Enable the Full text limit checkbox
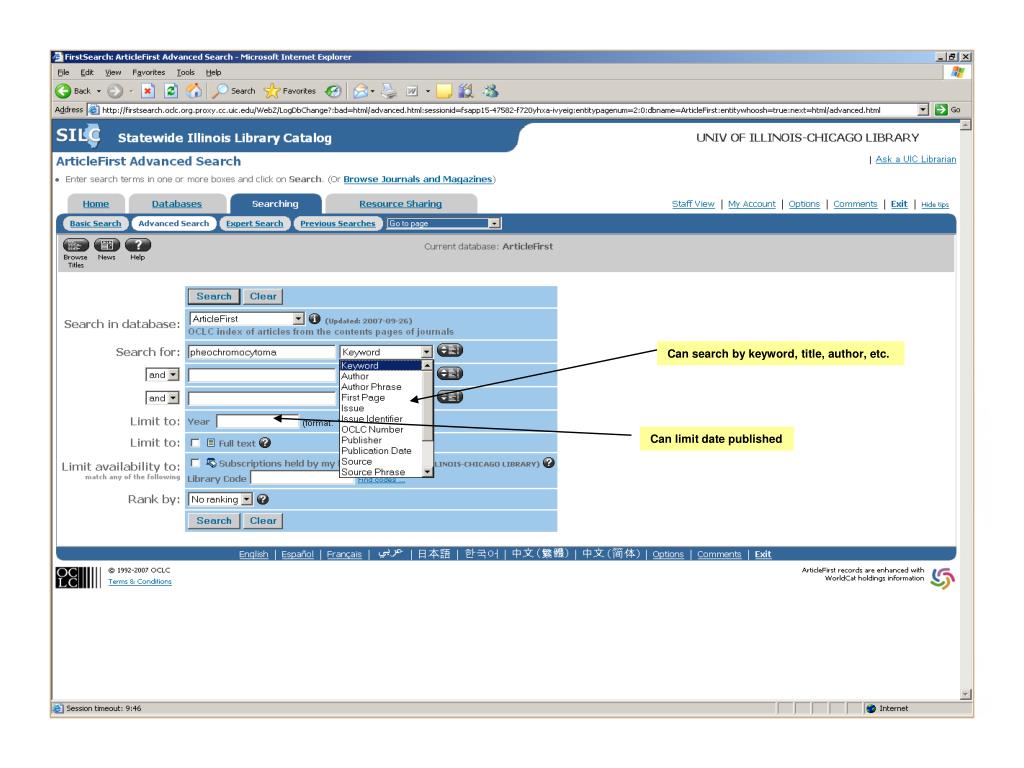 coord(195,442)
